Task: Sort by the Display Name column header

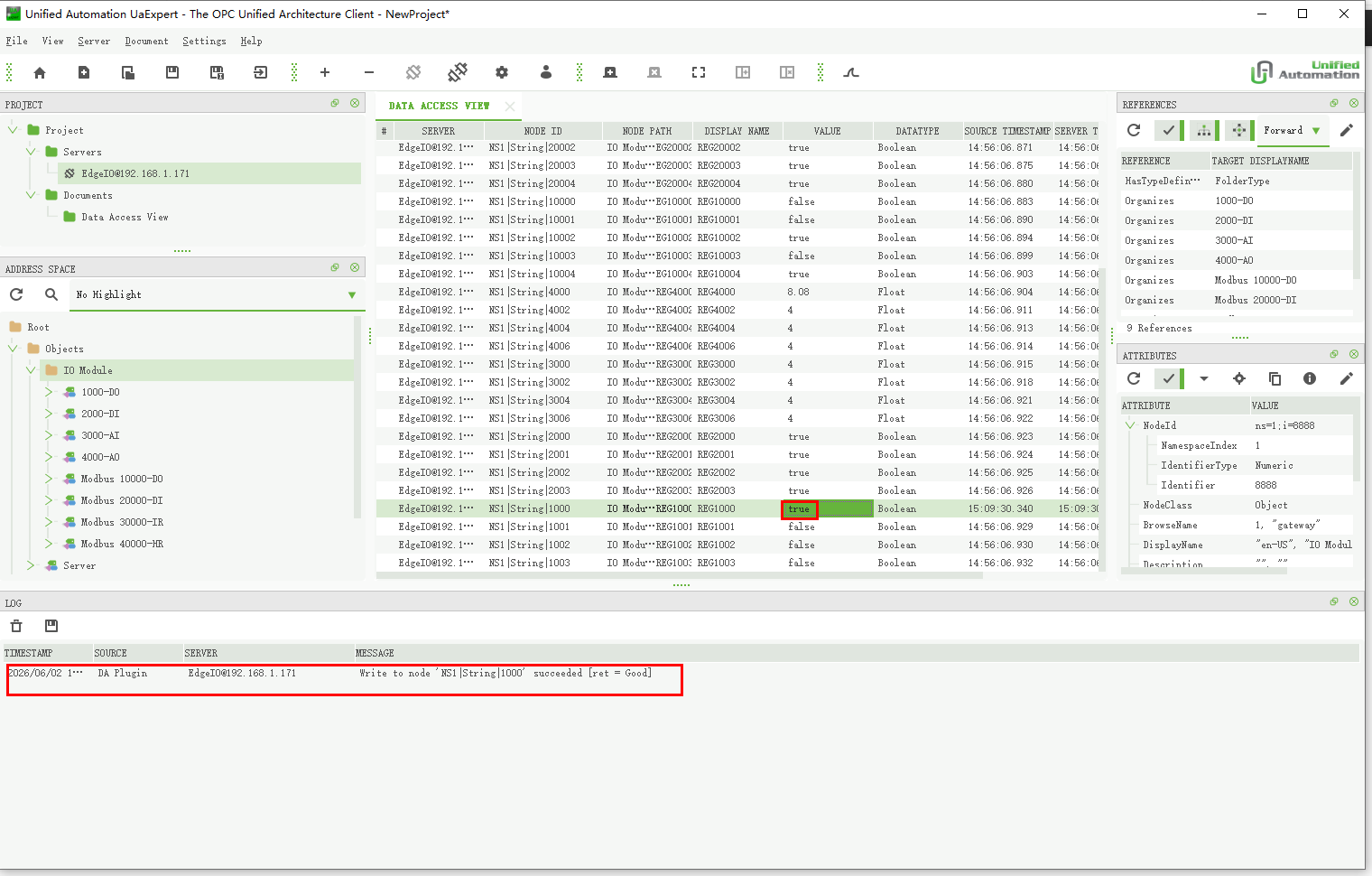Action: tap(737, 131)
